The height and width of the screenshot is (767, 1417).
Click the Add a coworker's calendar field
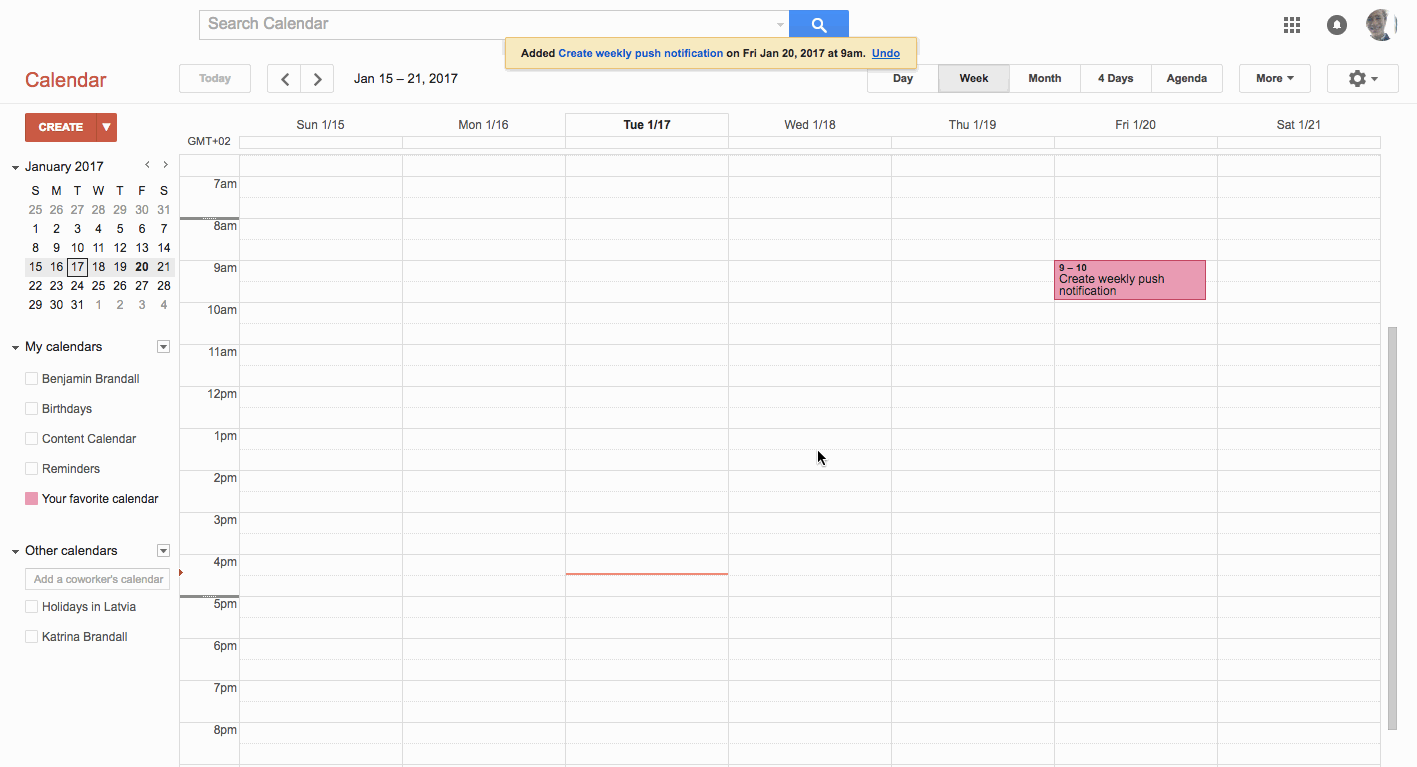point(98,579)
